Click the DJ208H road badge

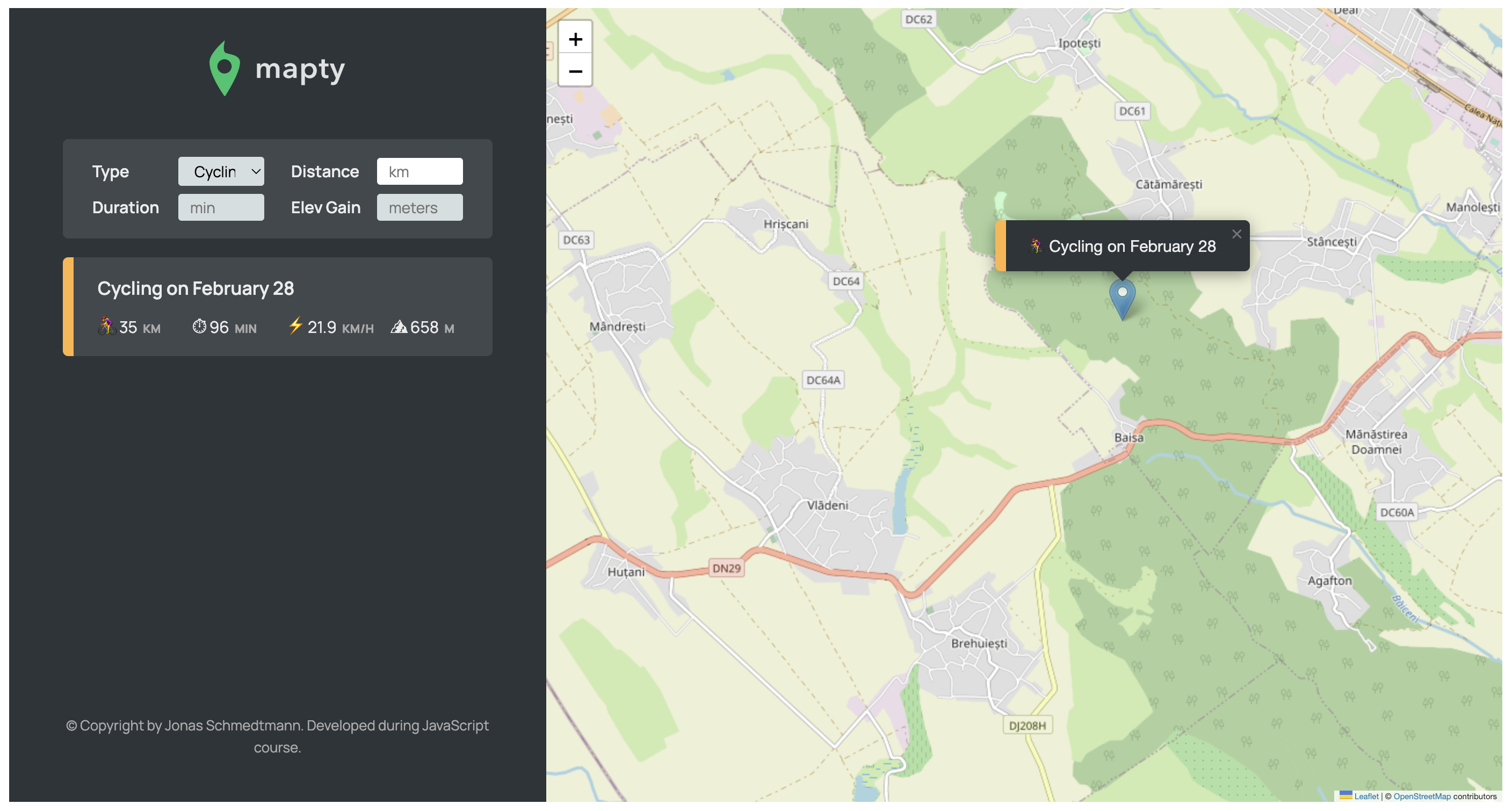tap(1027, 725)
